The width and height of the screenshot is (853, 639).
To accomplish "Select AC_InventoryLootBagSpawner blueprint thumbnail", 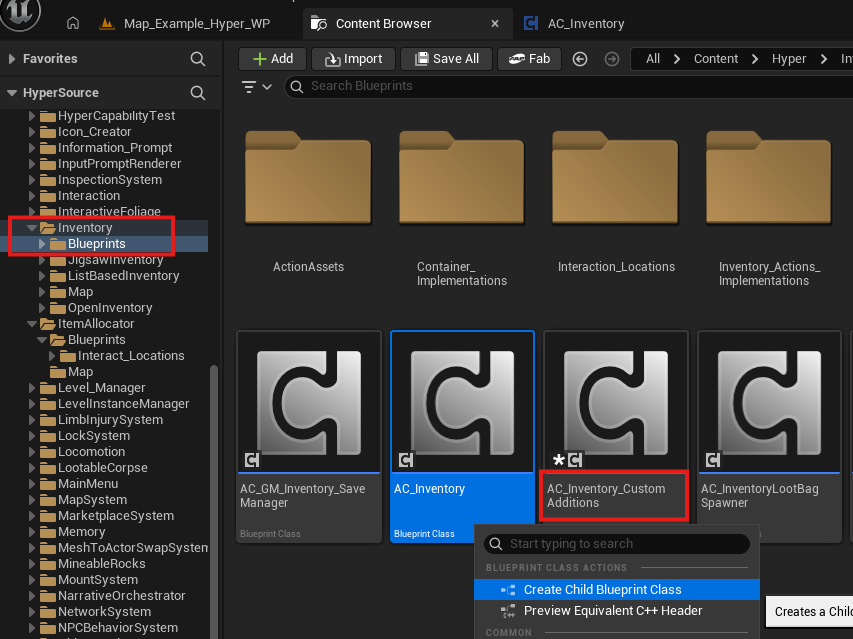I will click(769, 401).
